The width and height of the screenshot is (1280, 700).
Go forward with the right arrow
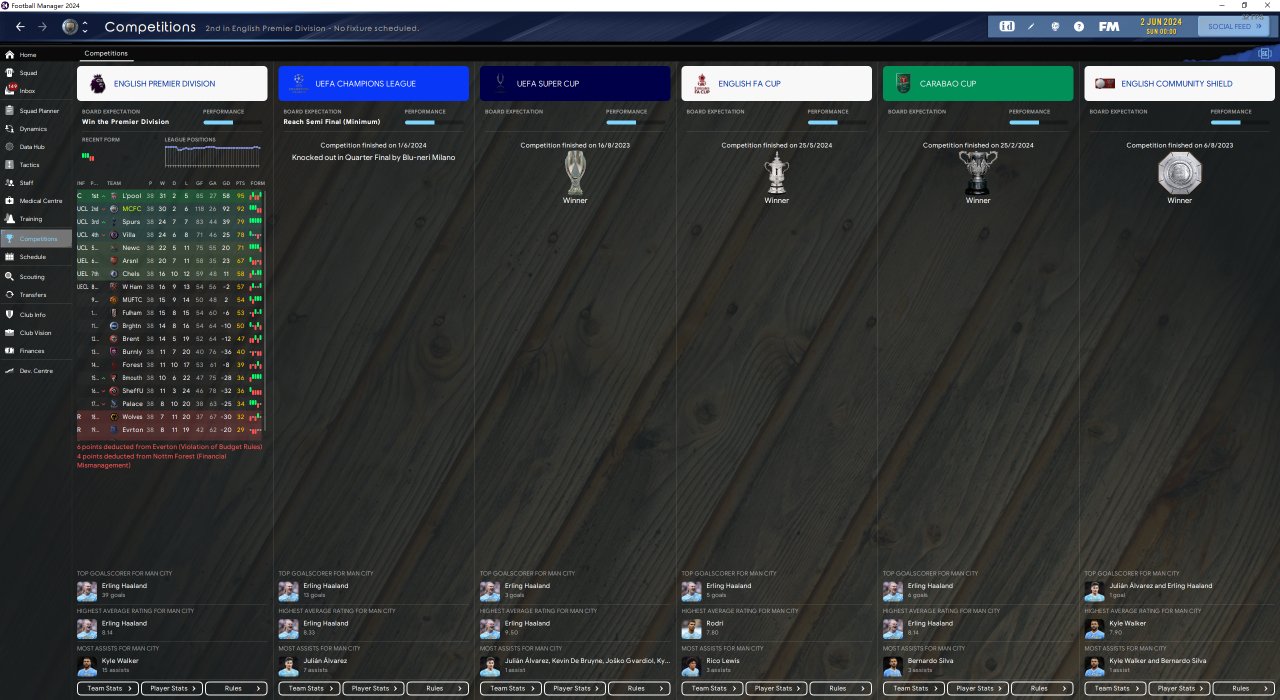point(42,27)
